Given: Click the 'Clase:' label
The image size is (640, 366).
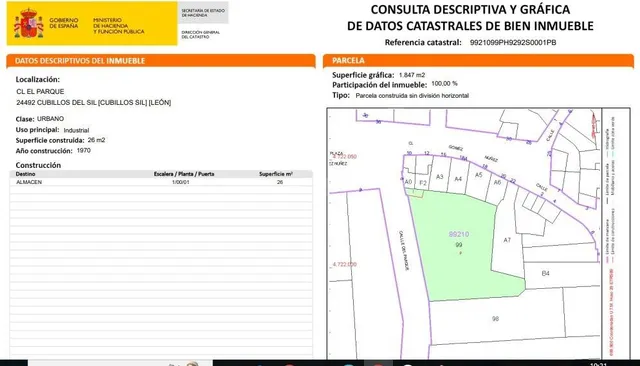Looking at the screenshot, I should click(25, 119).
